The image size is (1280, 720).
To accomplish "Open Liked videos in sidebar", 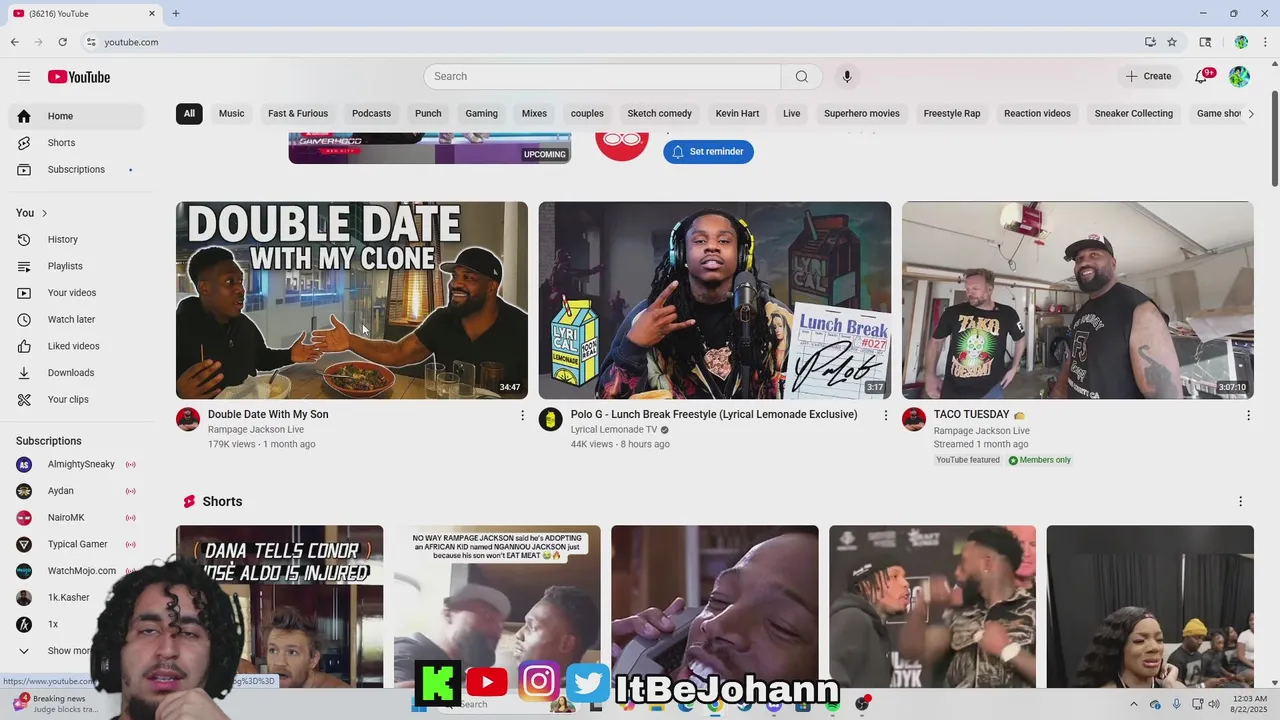I will pos(76,346).
